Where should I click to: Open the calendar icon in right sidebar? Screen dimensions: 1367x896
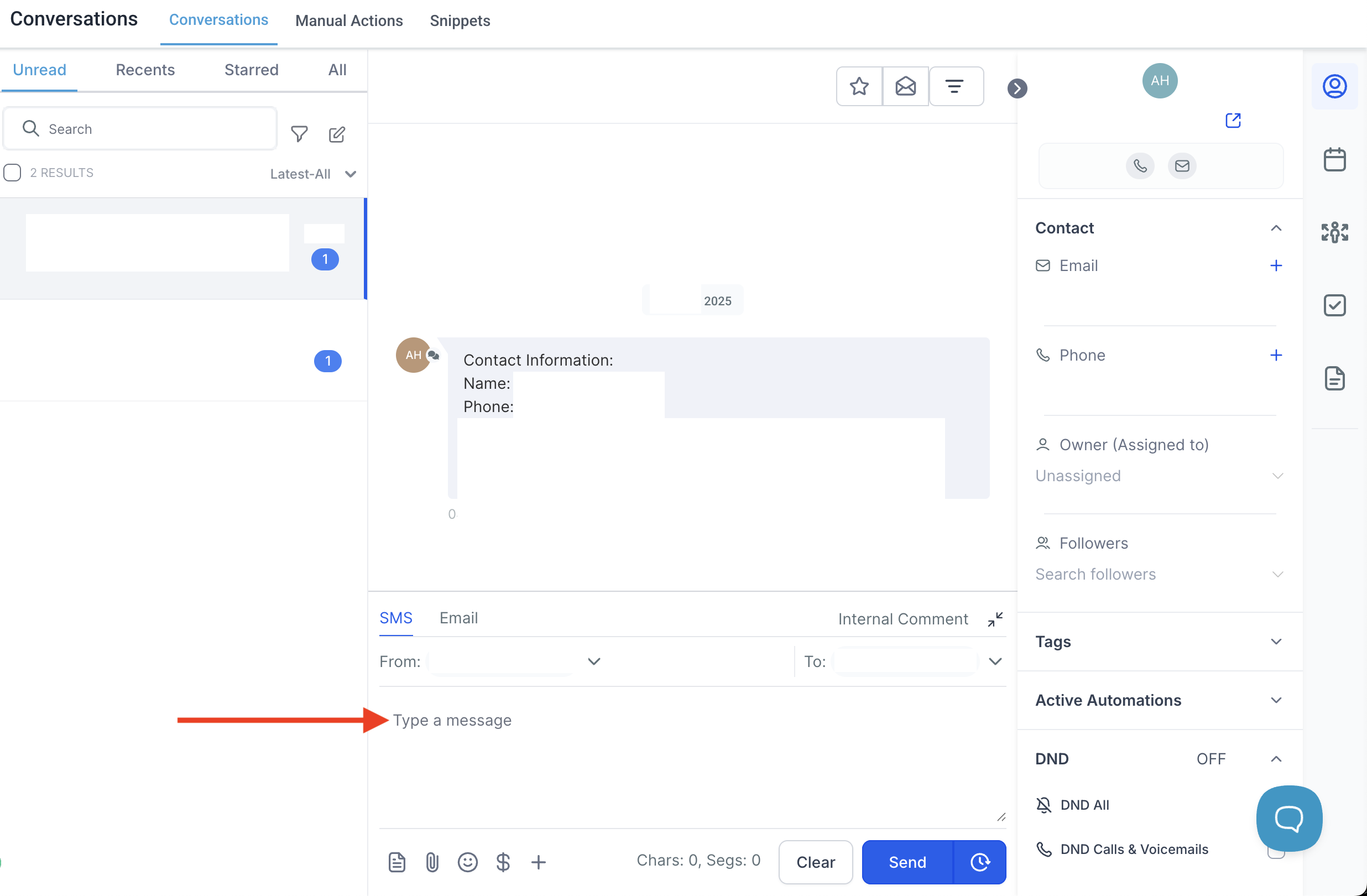[1334, 160]
